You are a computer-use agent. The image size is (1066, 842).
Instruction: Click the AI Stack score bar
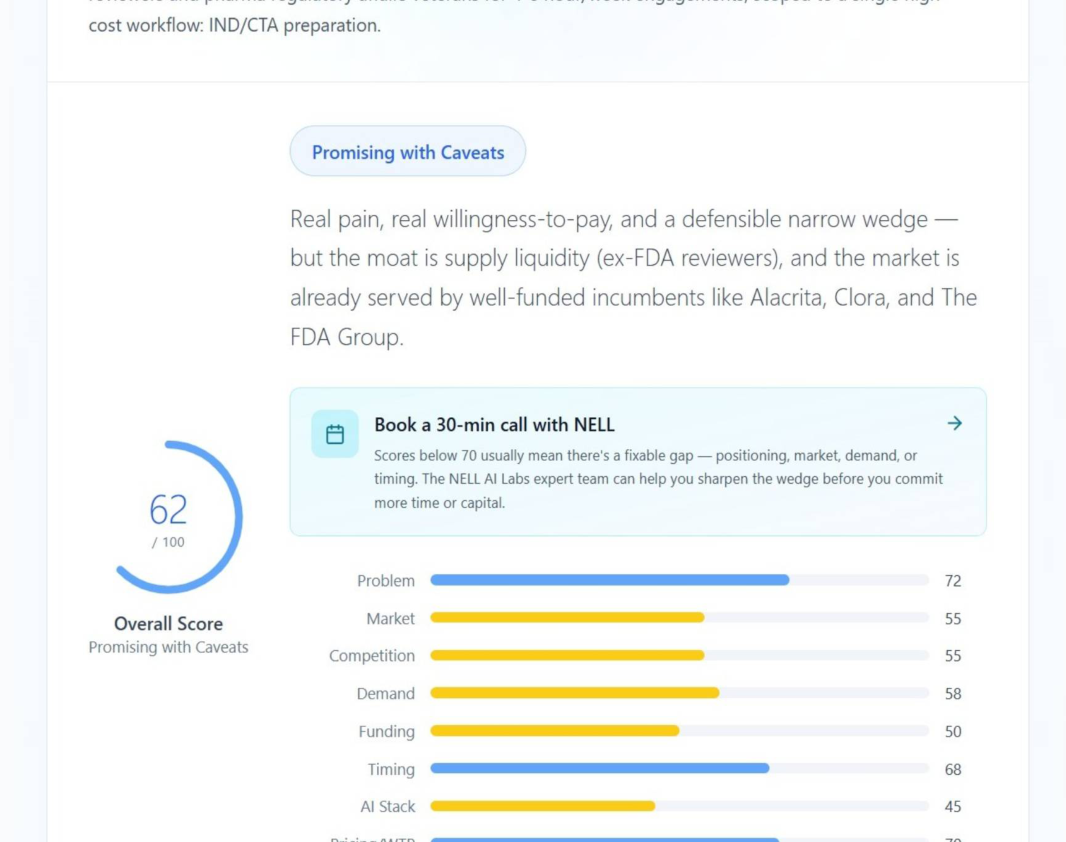[x=679, y=806]
